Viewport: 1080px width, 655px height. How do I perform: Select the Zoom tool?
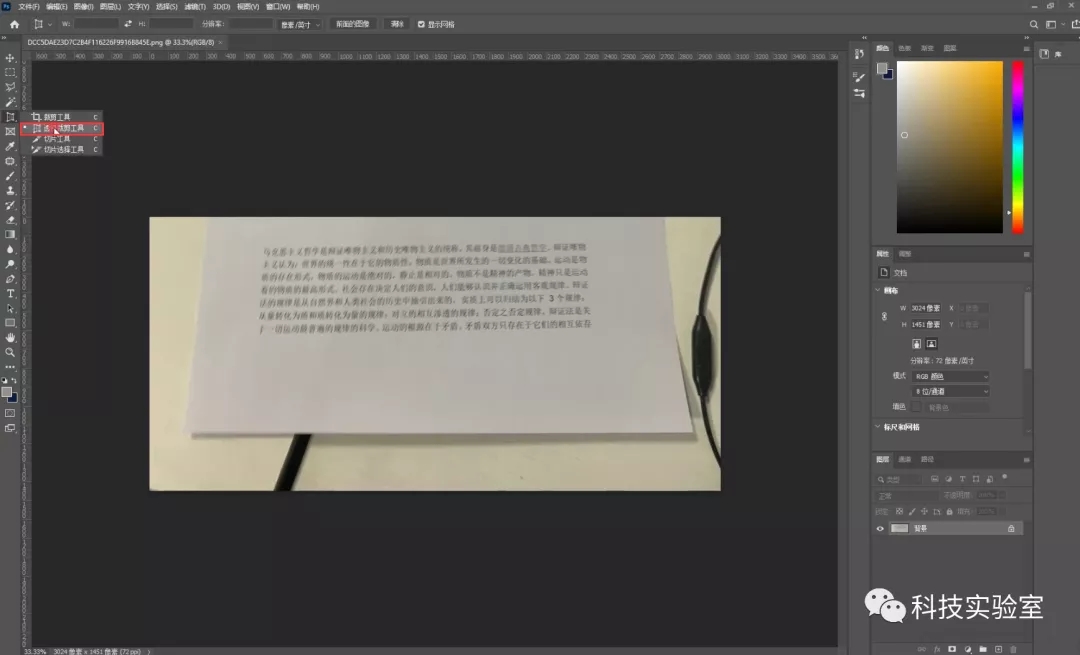(10, 352)
